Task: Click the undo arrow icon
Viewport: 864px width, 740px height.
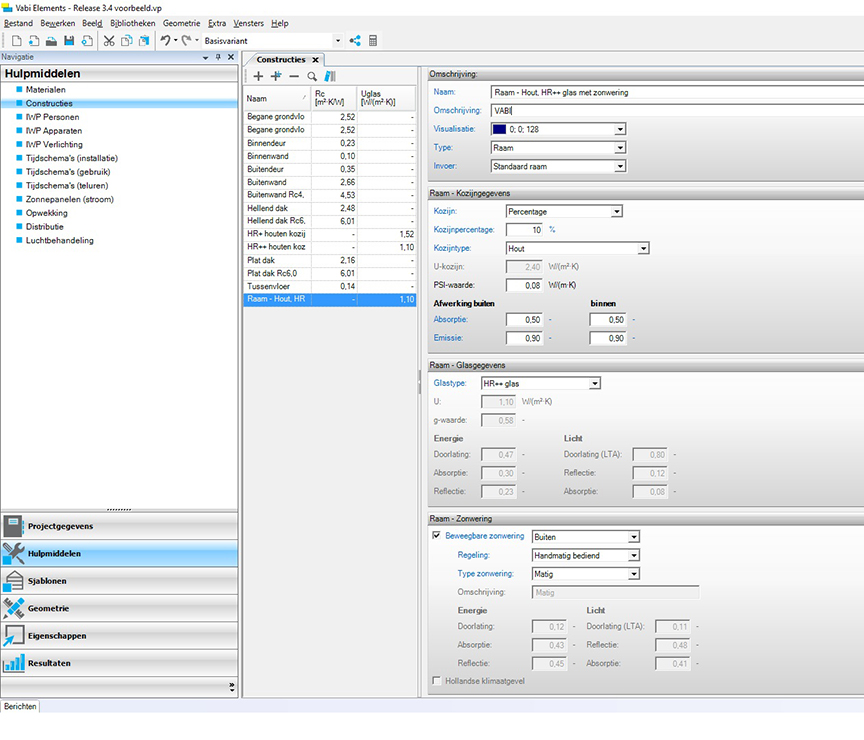Action: coord(165,41)
